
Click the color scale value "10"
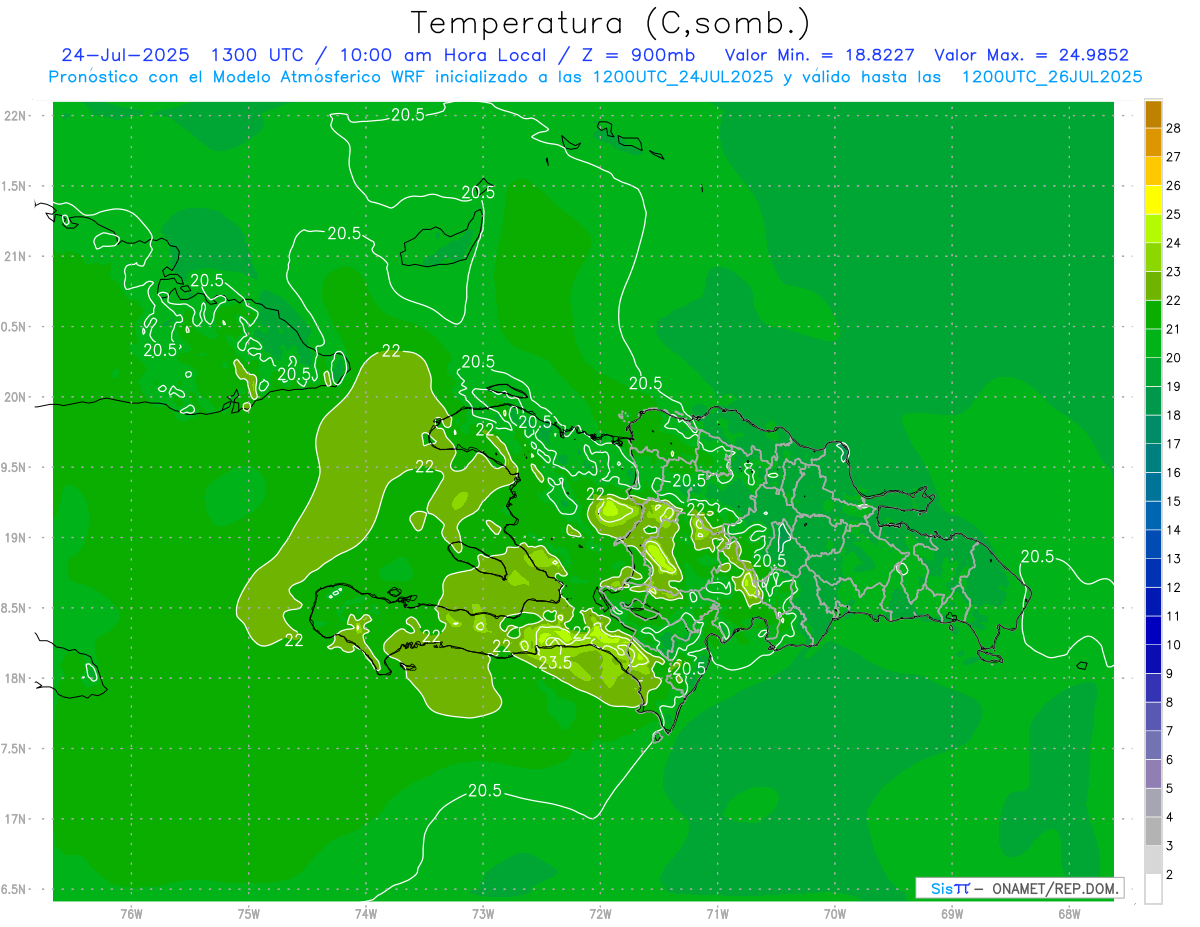click(x=1173, y=645)
